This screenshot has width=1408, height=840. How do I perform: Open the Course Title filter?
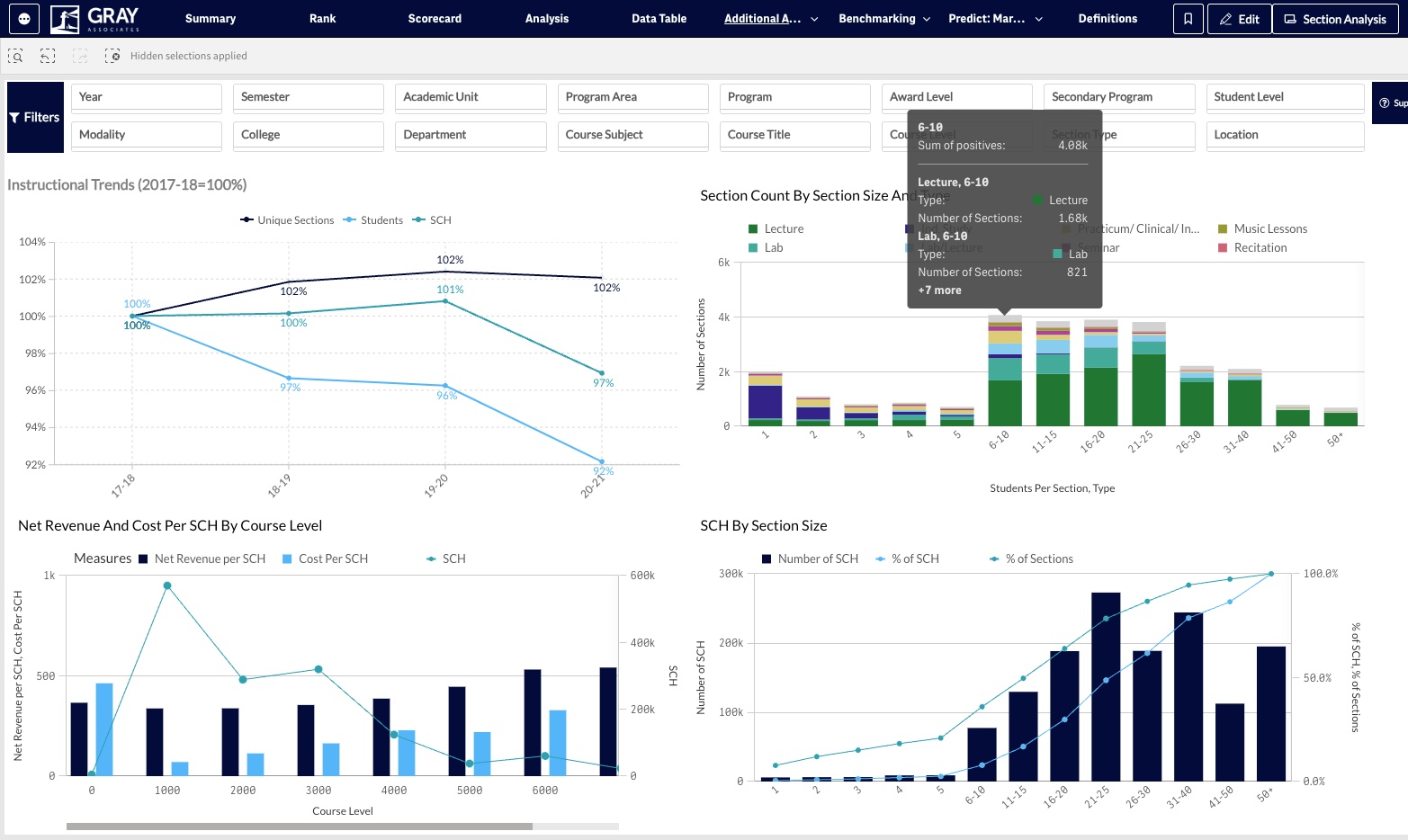pyautogui.click(x=795, y=135)
